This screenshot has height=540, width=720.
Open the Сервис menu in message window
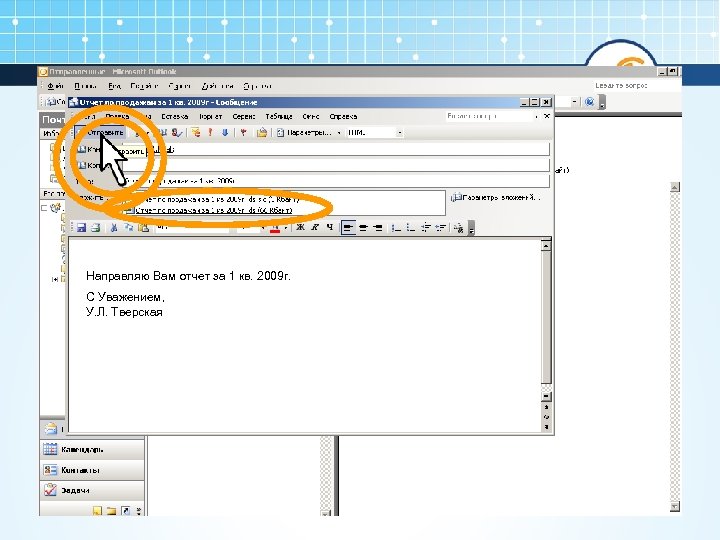244,117
